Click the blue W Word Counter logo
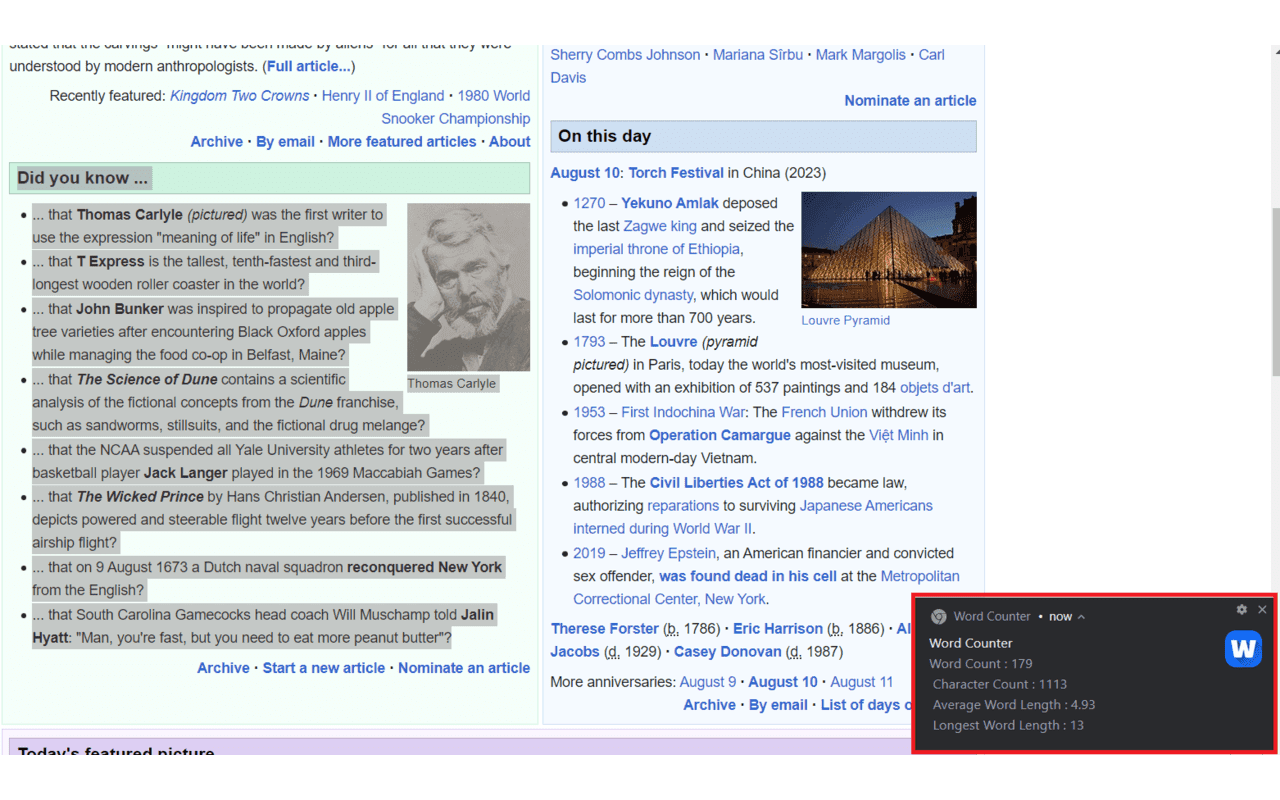Viewport: 1280px width, 800px height. click(x=1243, y=649)
